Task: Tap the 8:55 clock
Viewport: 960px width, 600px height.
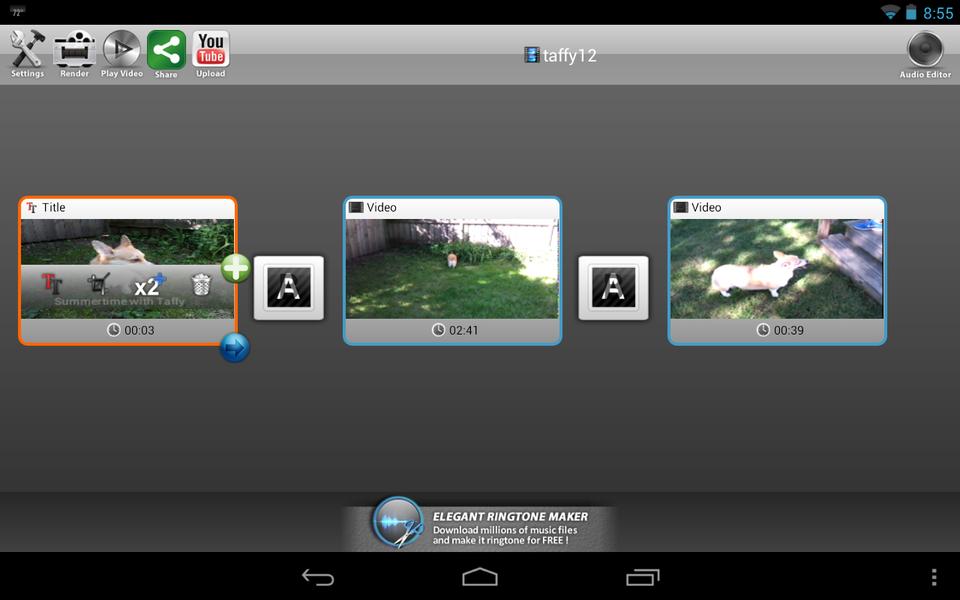Action: click(x=938, y=13)
